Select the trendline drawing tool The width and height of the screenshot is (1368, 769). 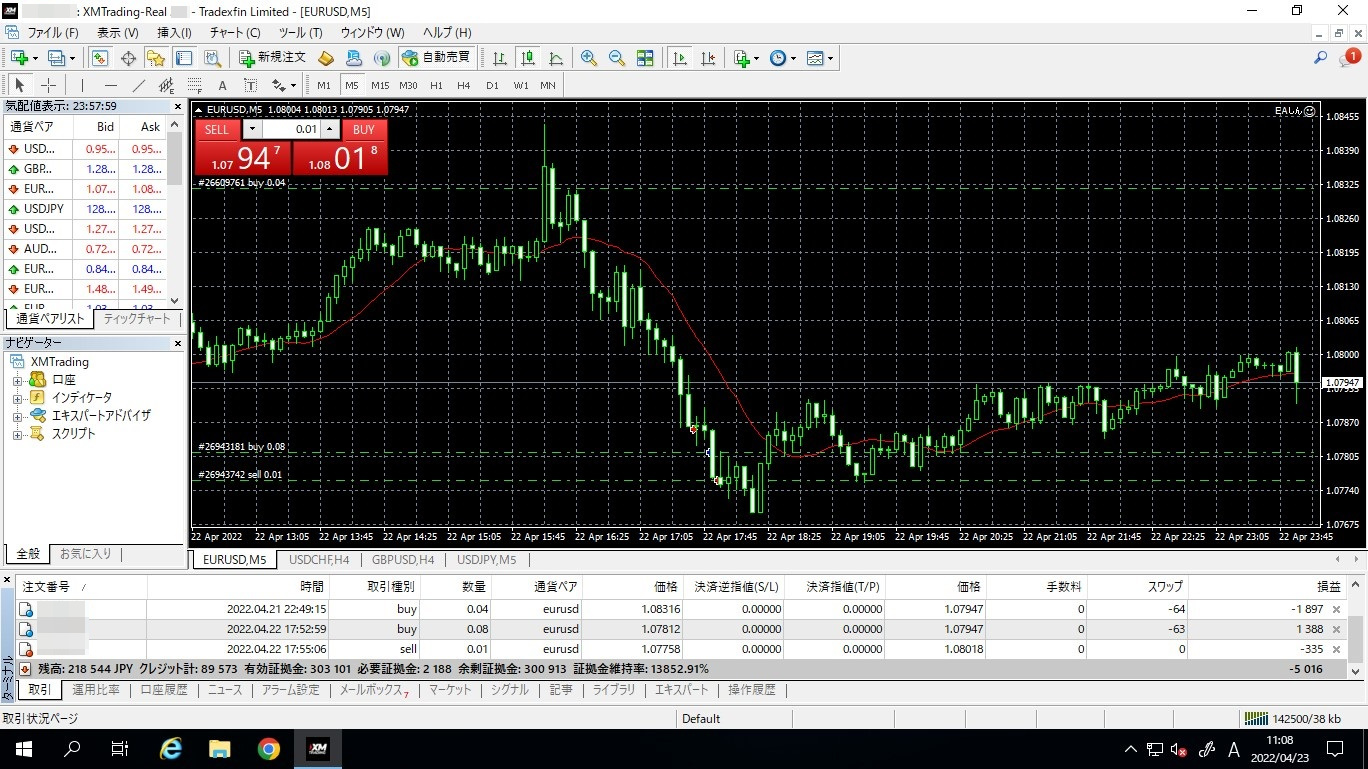(x=138, y=85)
